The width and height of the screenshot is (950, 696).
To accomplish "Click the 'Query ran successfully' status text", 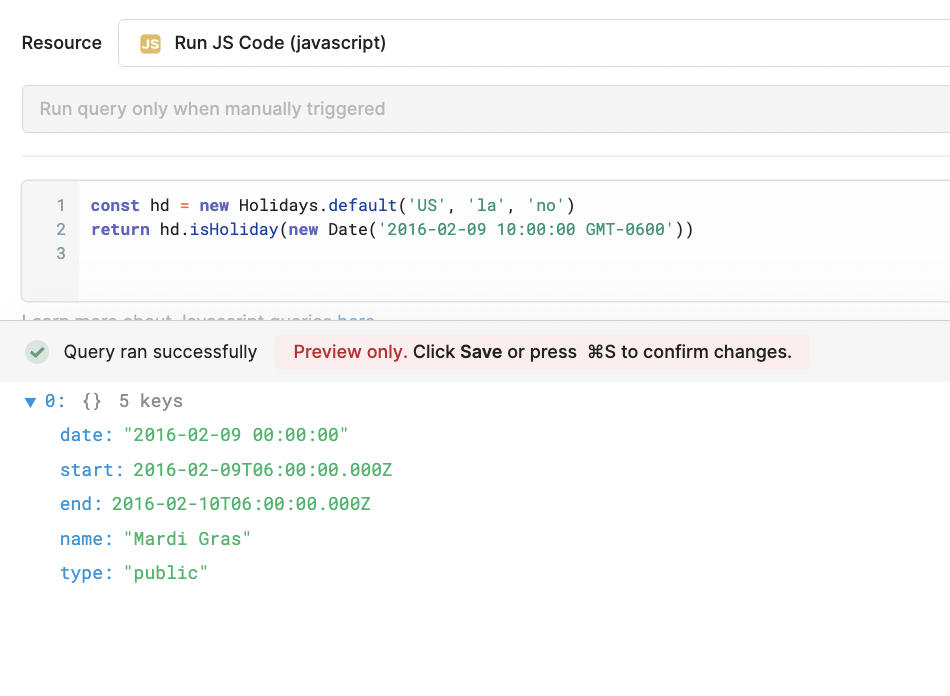I will pos(160,352).
